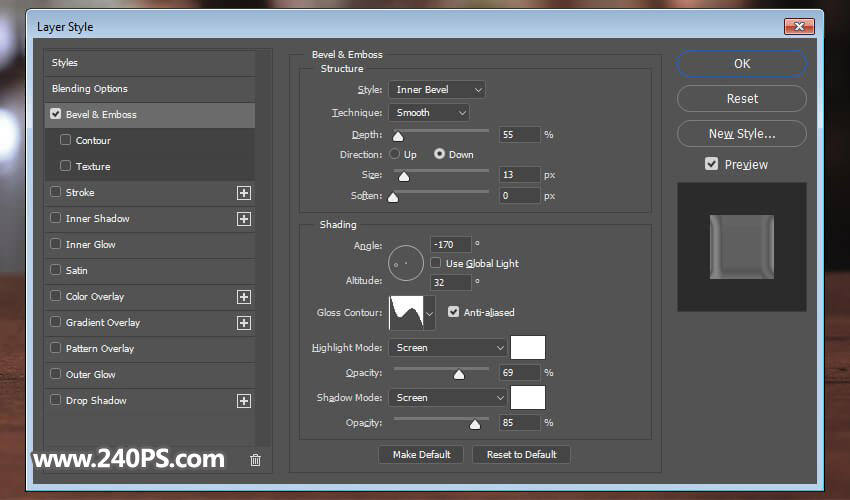
Task: Click Make Default button
Action: click(421, 454)
